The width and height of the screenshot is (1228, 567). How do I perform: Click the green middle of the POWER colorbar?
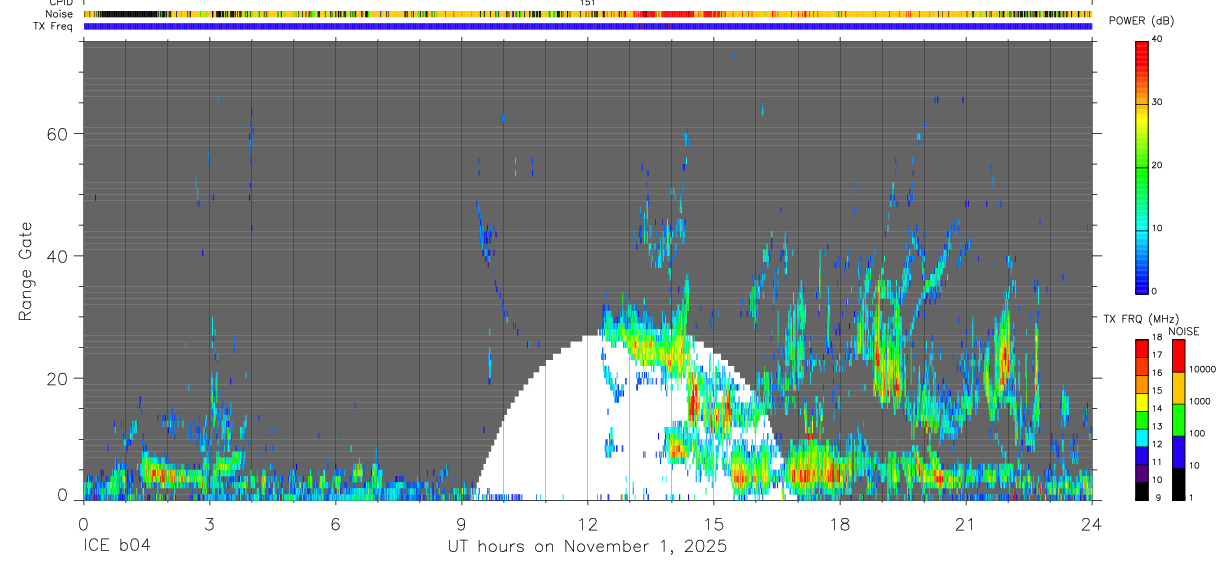pyautogui.click(x=1142, y=170)
